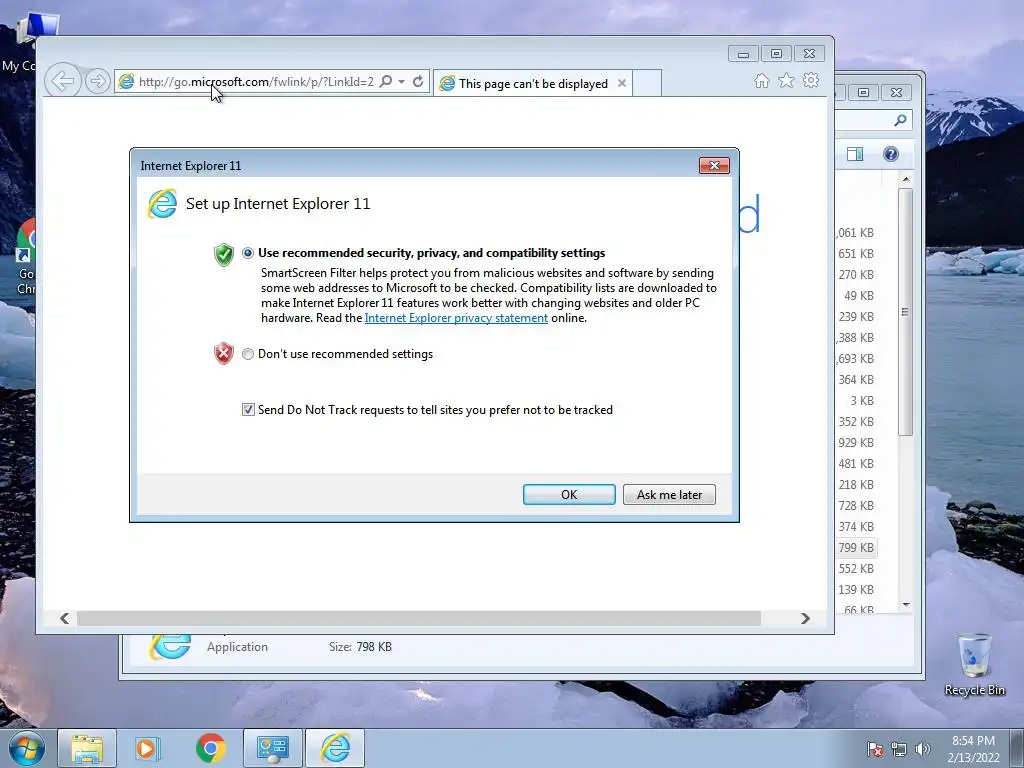Click the green shield recommended icon

coord(224,254)
